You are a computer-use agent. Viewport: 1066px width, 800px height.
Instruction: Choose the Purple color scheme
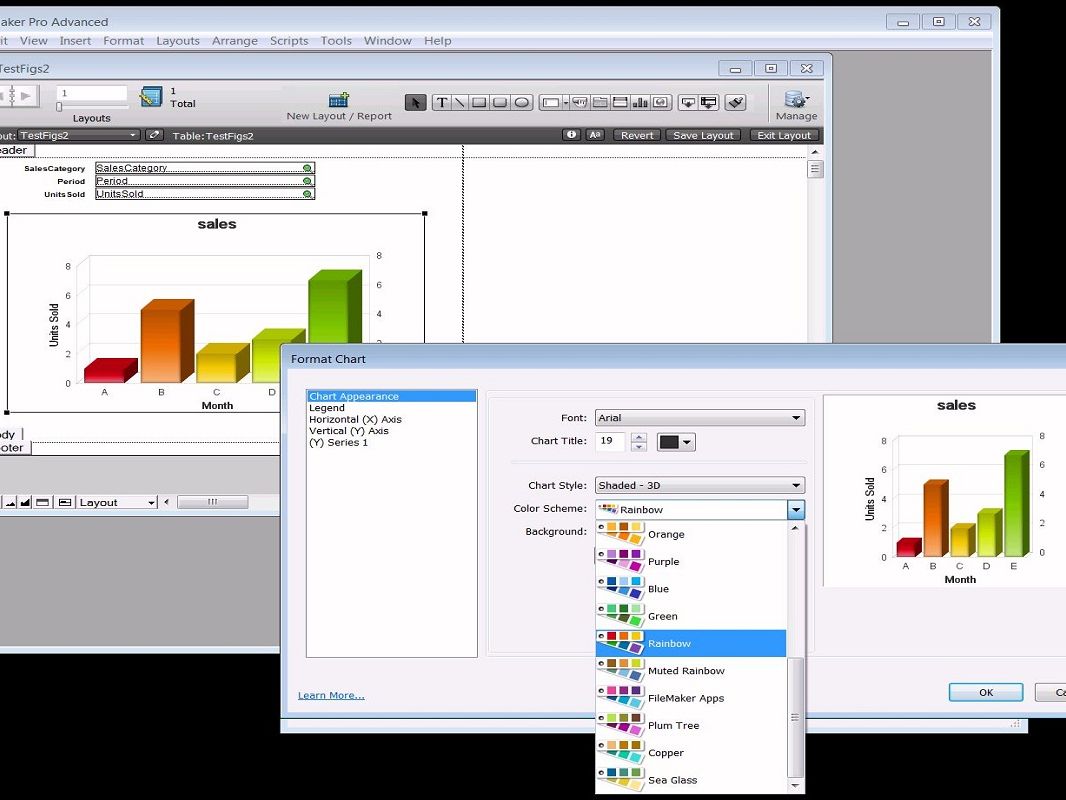coord(691,561)
